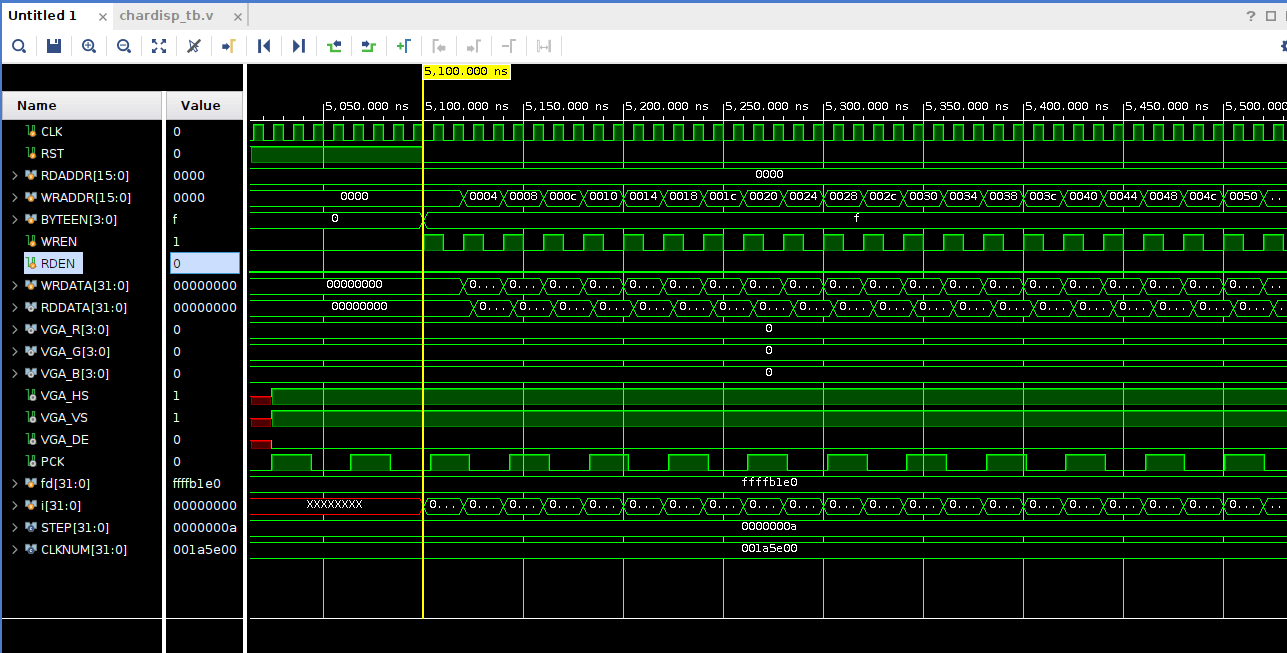Click the grayed Delete Marker icon
1287x653 pixels.
click(508, 46)
